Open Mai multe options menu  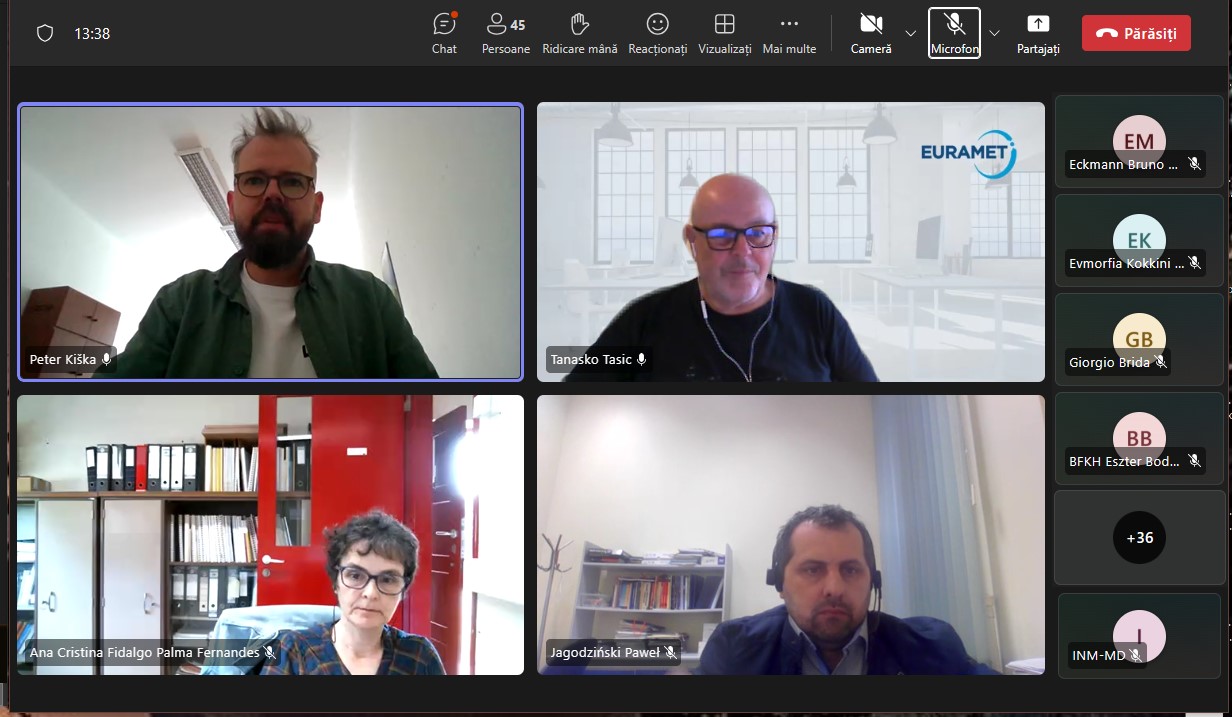pyautogui.click(x=789, y=33)
